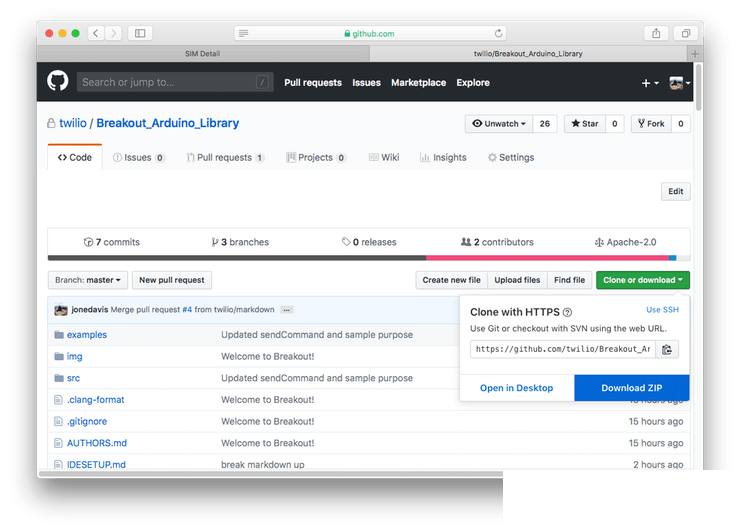Screen dimensions: 740x531
Task: Open the user avatar menu
Action: (x=680, y=83)
